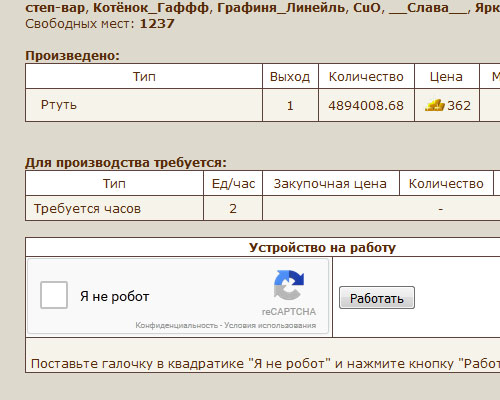Click the 'Цена' column header
Screen dimensions: 500x400
coord(446,77)
